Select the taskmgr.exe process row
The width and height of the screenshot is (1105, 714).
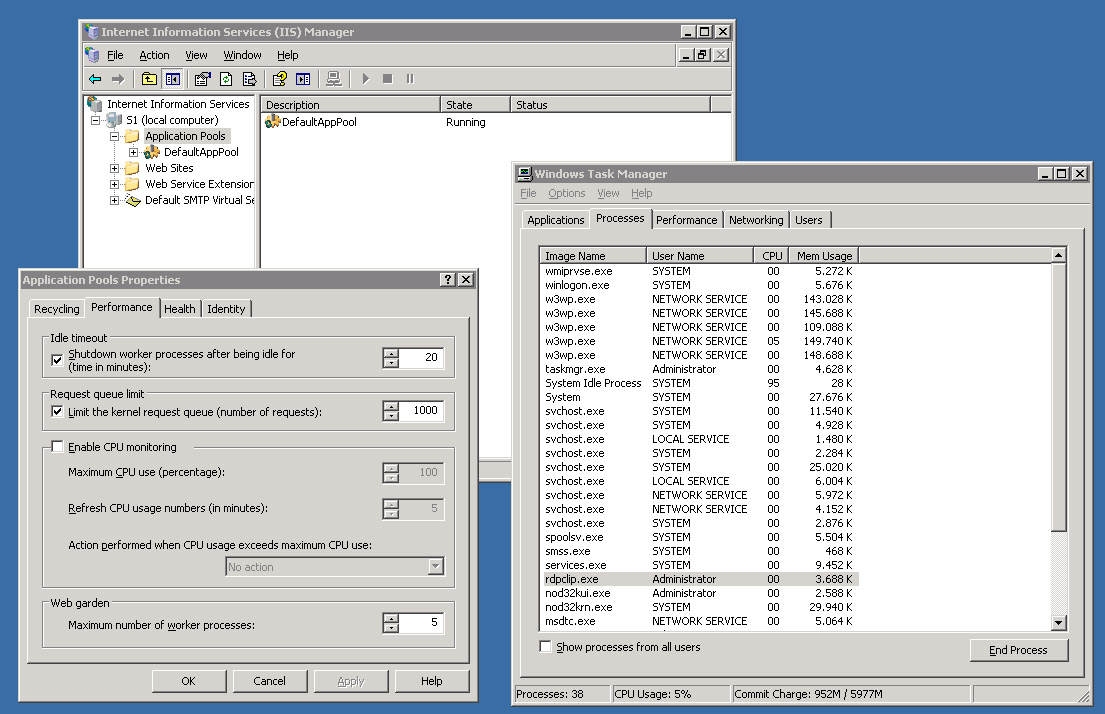pos(700,369)
